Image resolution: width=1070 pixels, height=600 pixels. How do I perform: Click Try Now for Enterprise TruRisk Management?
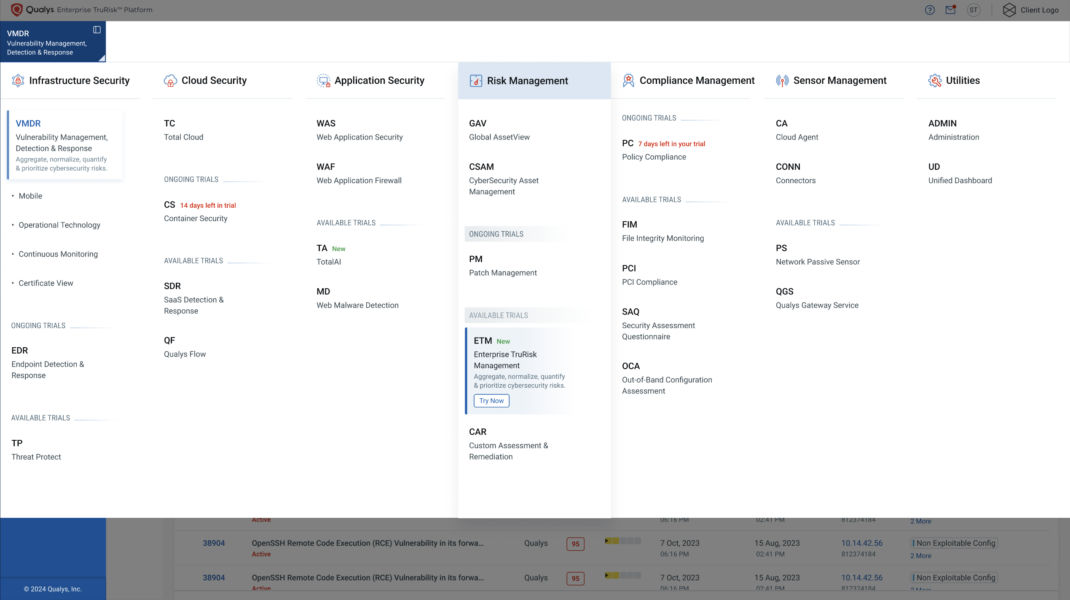click(x=491, y=399)
